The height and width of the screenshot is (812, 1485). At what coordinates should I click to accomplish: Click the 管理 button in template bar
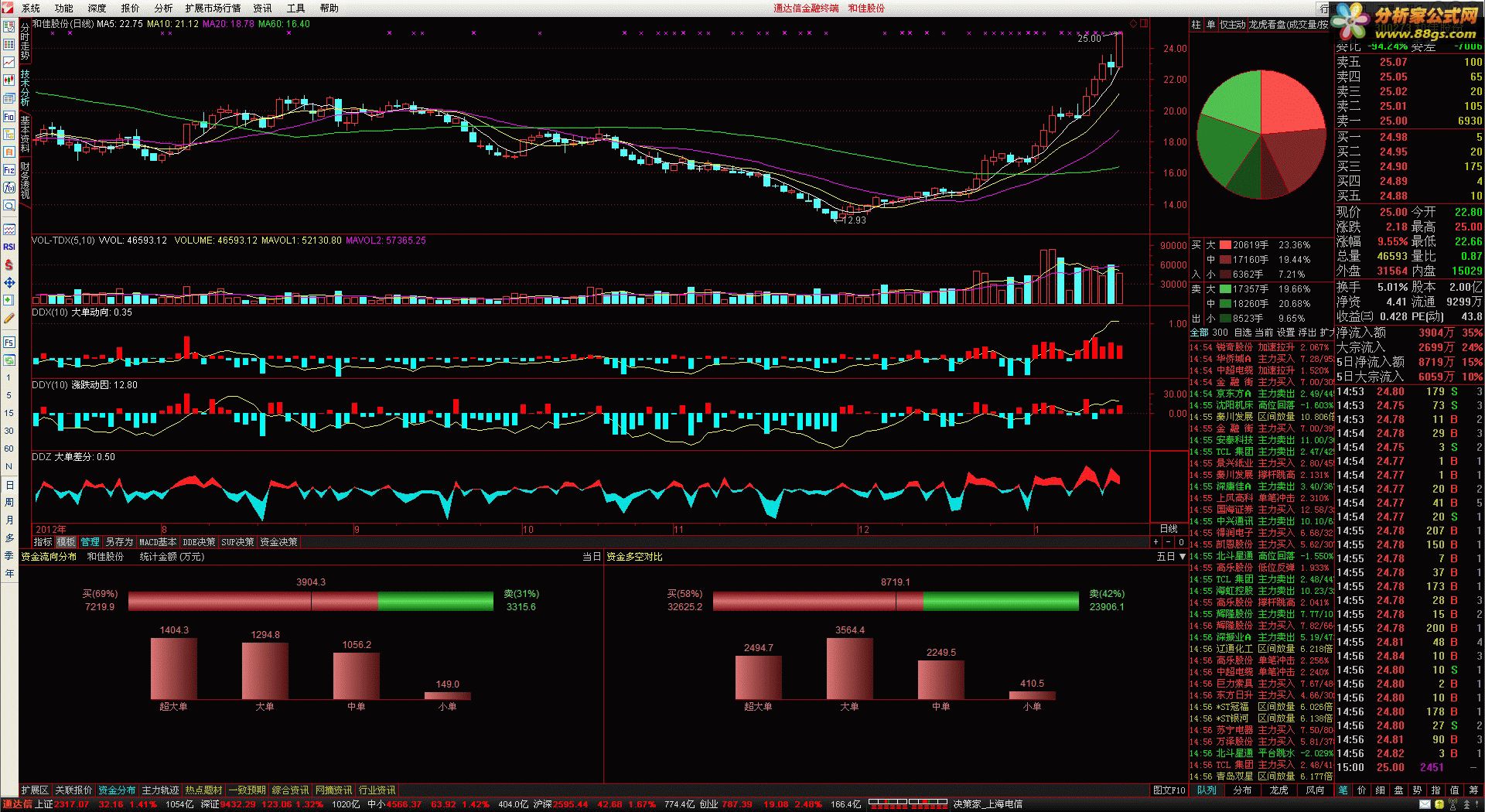click(90, 542)
